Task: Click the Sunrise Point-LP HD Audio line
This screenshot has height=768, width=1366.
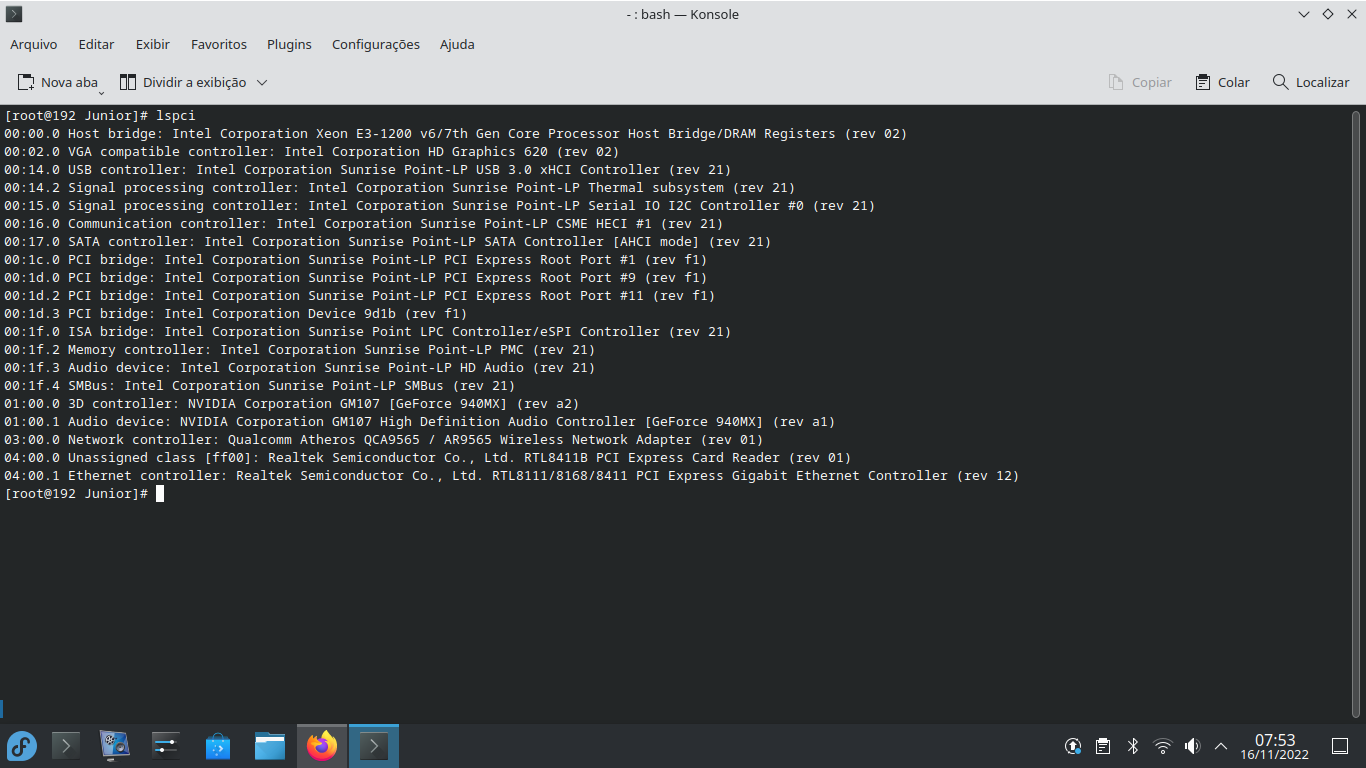Action: point(300,368)
